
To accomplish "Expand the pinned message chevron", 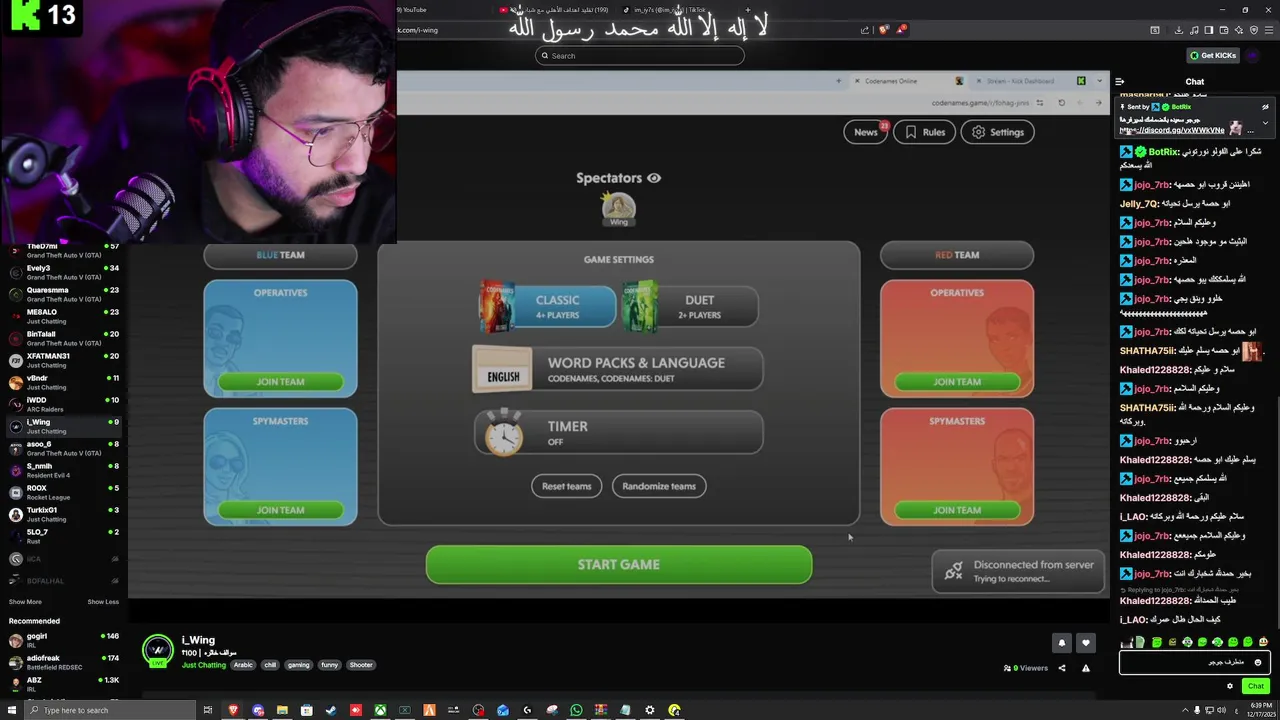I will click(1265, 123).
